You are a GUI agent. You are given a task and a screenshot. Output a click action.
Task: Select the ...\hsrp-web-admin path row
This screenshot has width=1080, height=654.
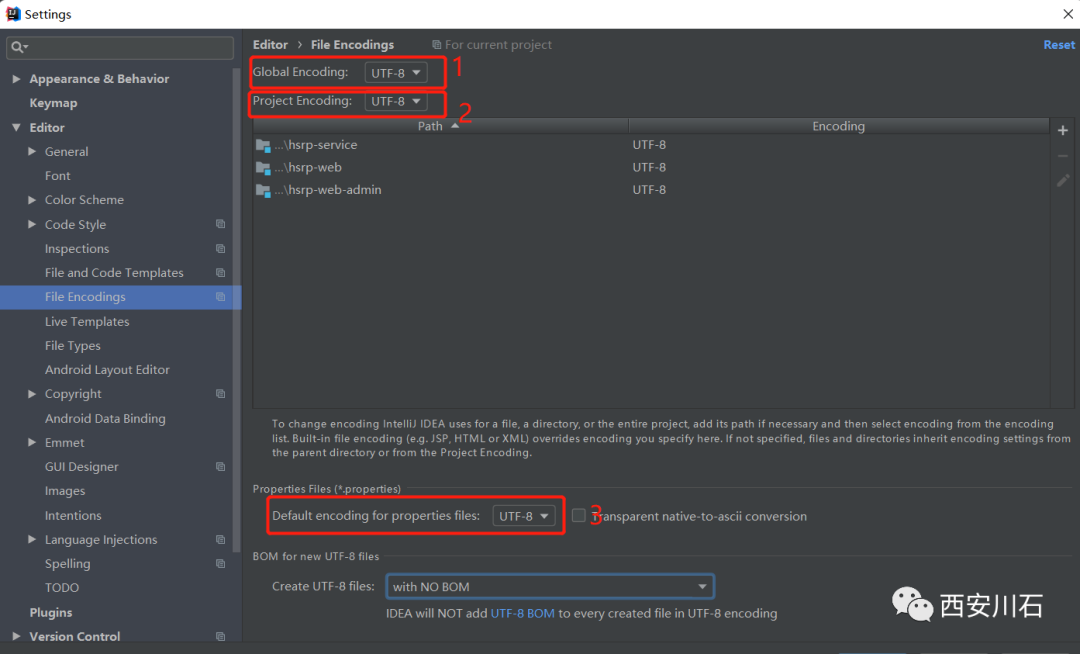click(651, 190)
